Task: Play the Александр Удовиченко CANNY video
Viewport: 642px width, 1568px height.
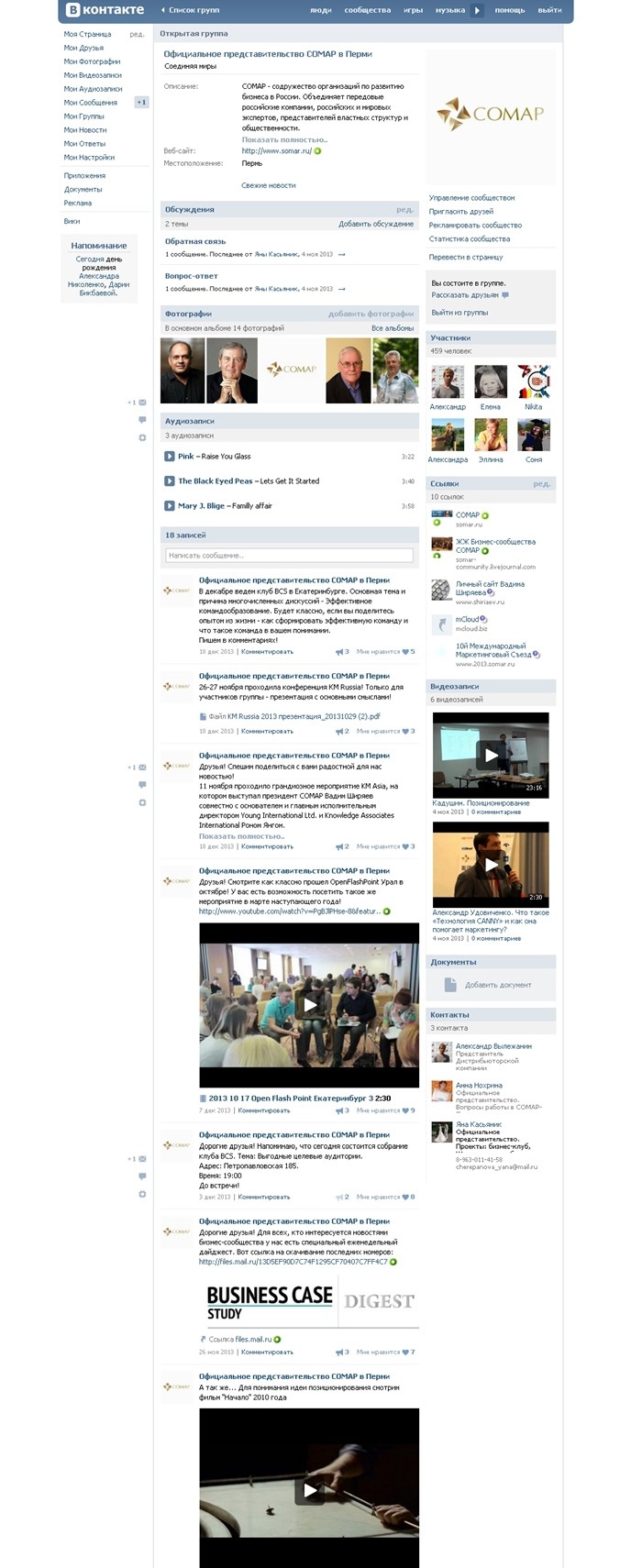Action: pos(491,864)
